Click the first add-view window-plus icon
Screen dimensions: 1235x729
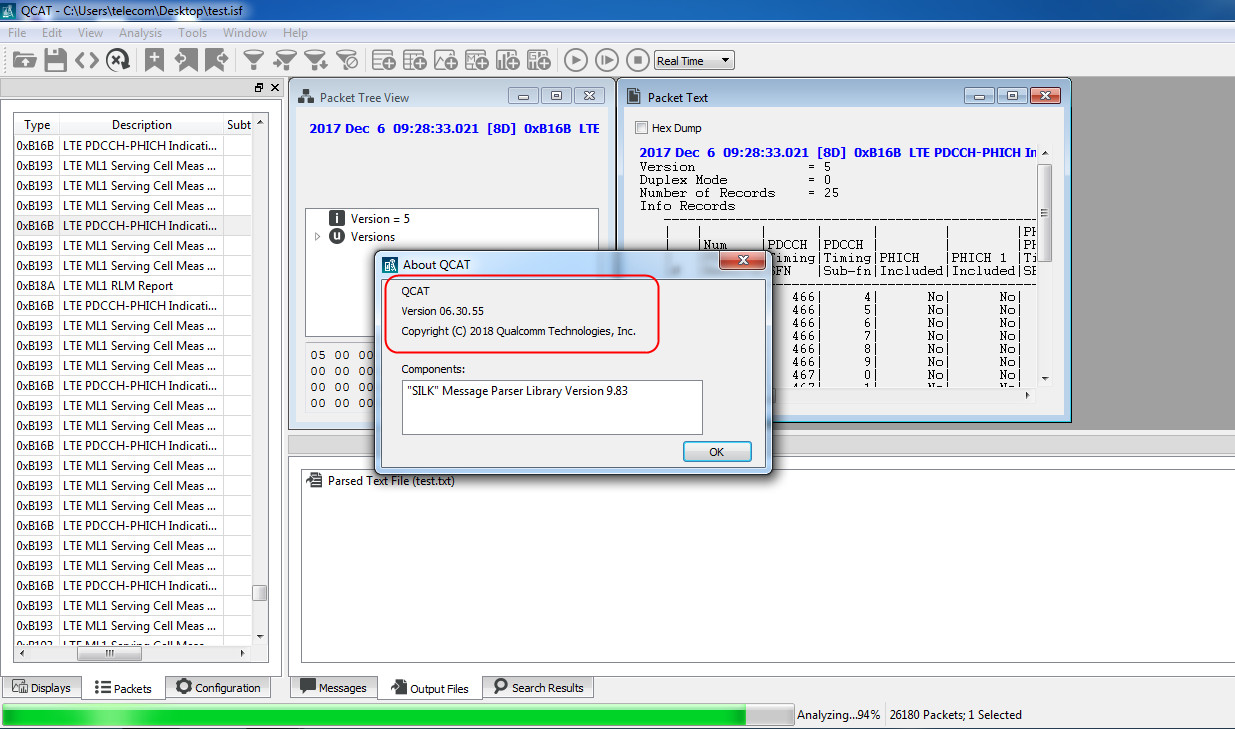click(384, 60)
